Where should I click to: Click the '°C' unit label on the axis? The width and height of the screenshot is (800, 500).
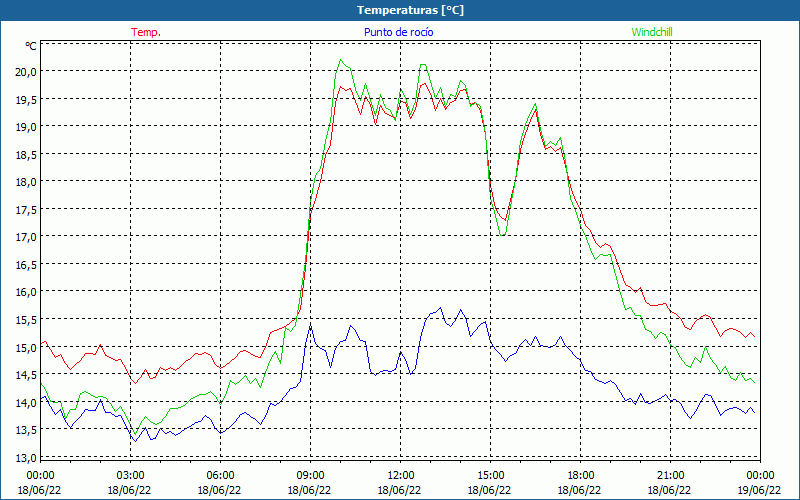pyautogui.click(x=31, y=46)
